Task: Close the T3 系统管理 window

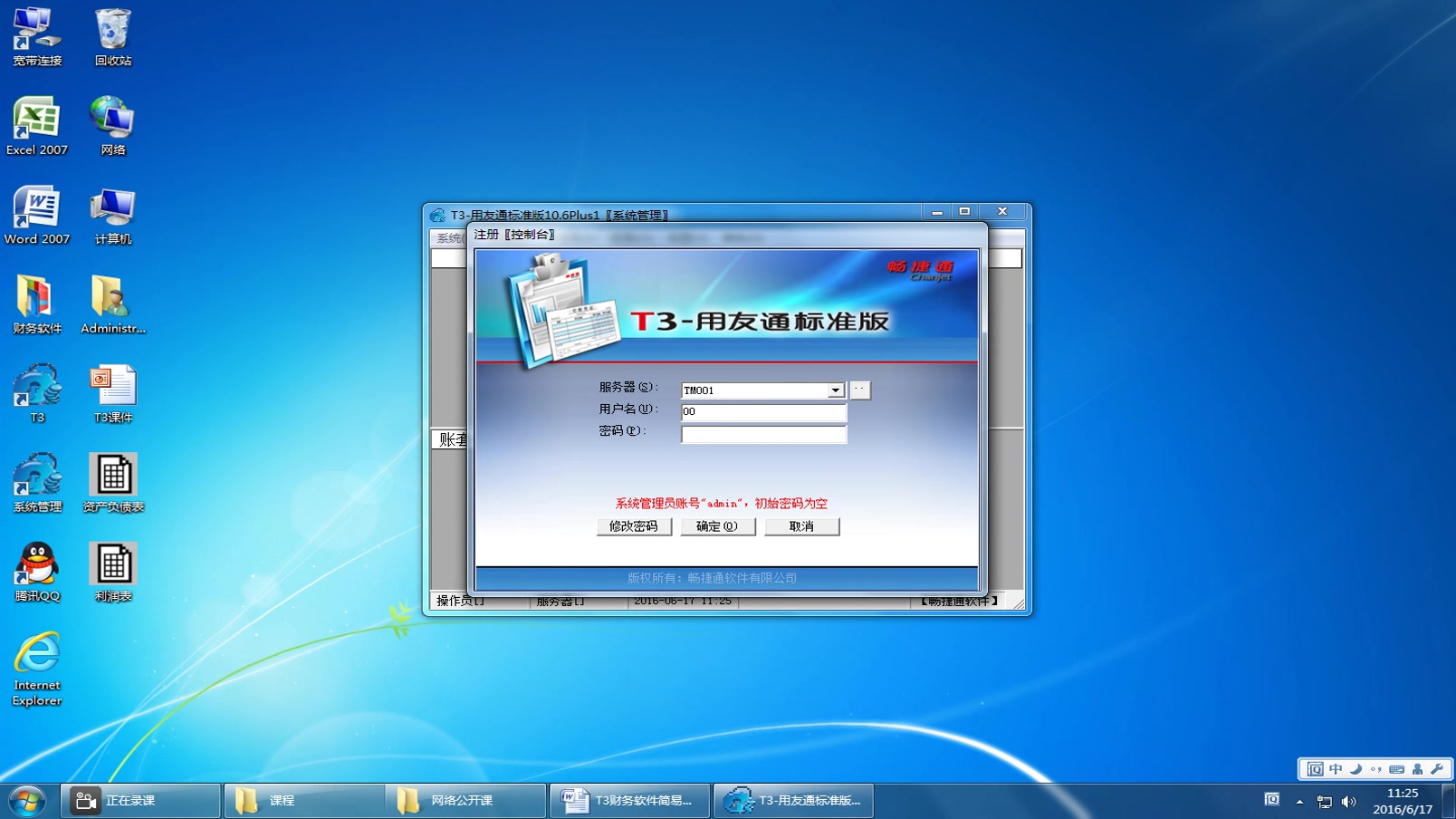Action: tap(1002, 212)
